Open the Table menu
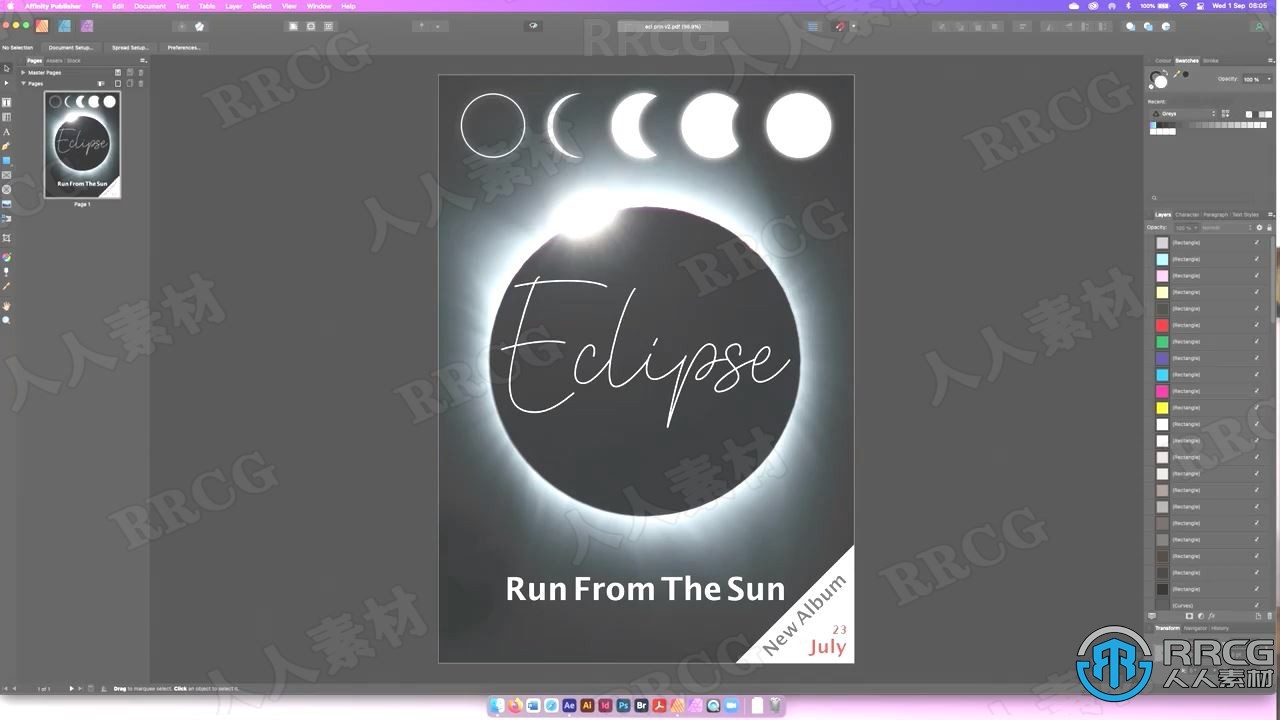 [207, 6]
